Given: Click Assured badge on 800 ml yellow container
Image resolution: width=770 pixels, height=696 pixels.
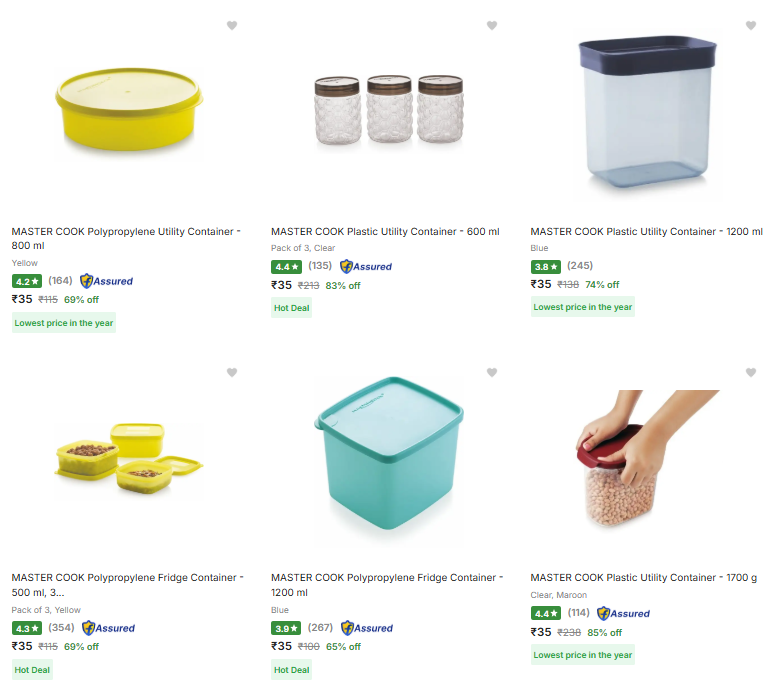Looking at the screenshot, I should tap(107, 281).
